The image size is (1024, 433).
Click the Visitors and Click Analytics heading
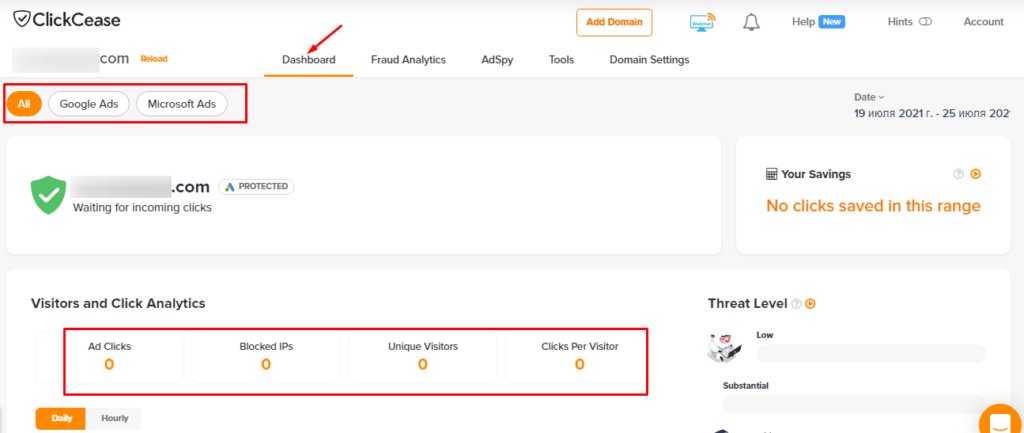[118, 303]
